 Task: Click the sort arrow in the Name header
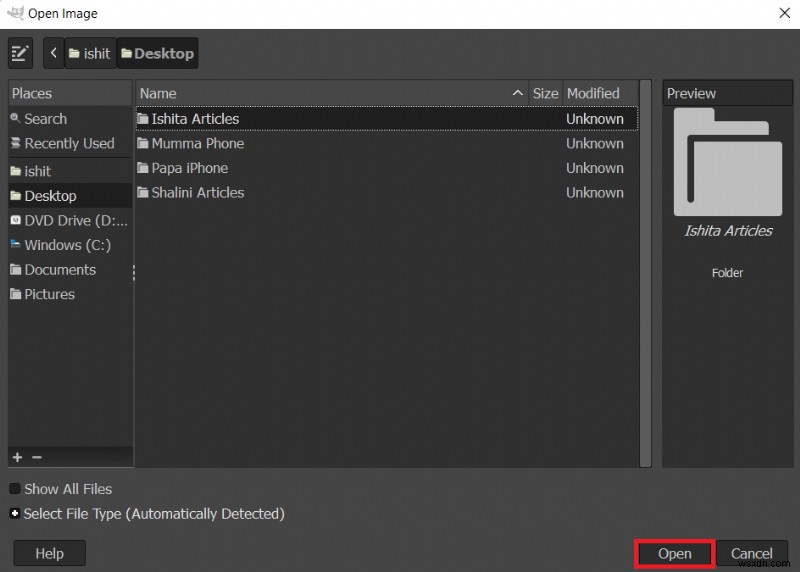(517, 93)
